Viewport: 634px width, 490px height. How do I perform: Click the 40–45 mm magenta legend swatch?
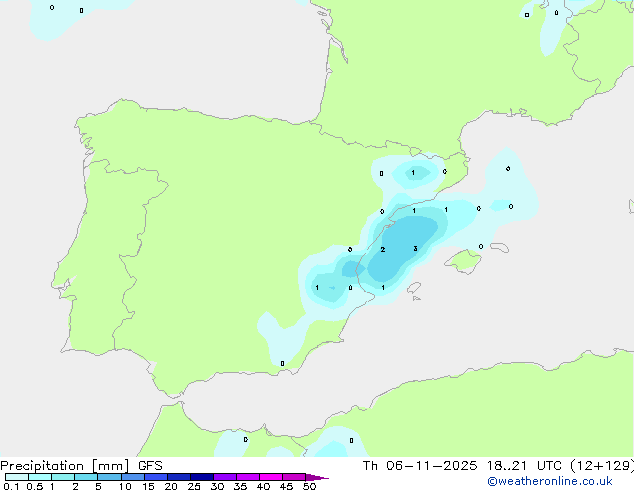pos(271,477)
